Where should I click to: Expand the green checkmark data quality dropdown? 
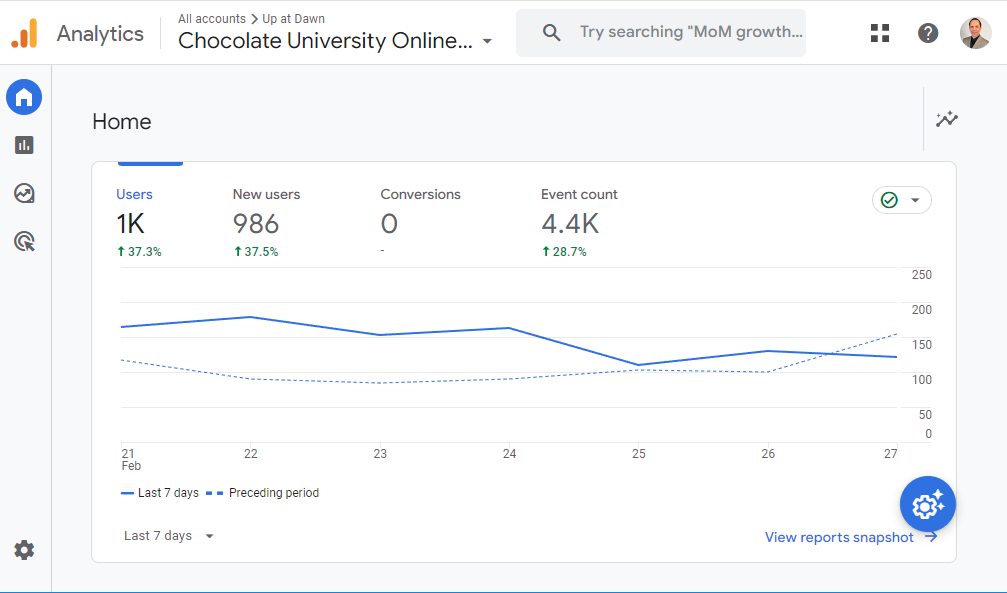tap(901, 200)
